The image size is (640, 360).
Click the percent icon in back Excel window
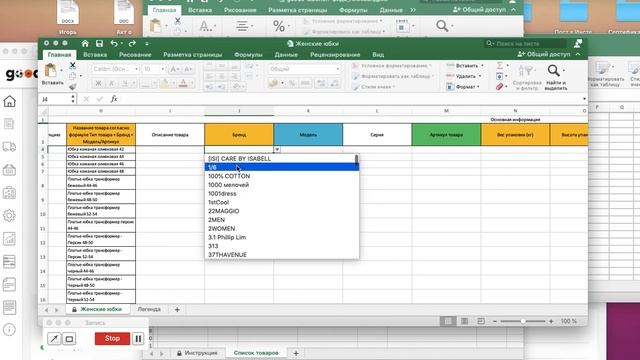pos(279,27)
